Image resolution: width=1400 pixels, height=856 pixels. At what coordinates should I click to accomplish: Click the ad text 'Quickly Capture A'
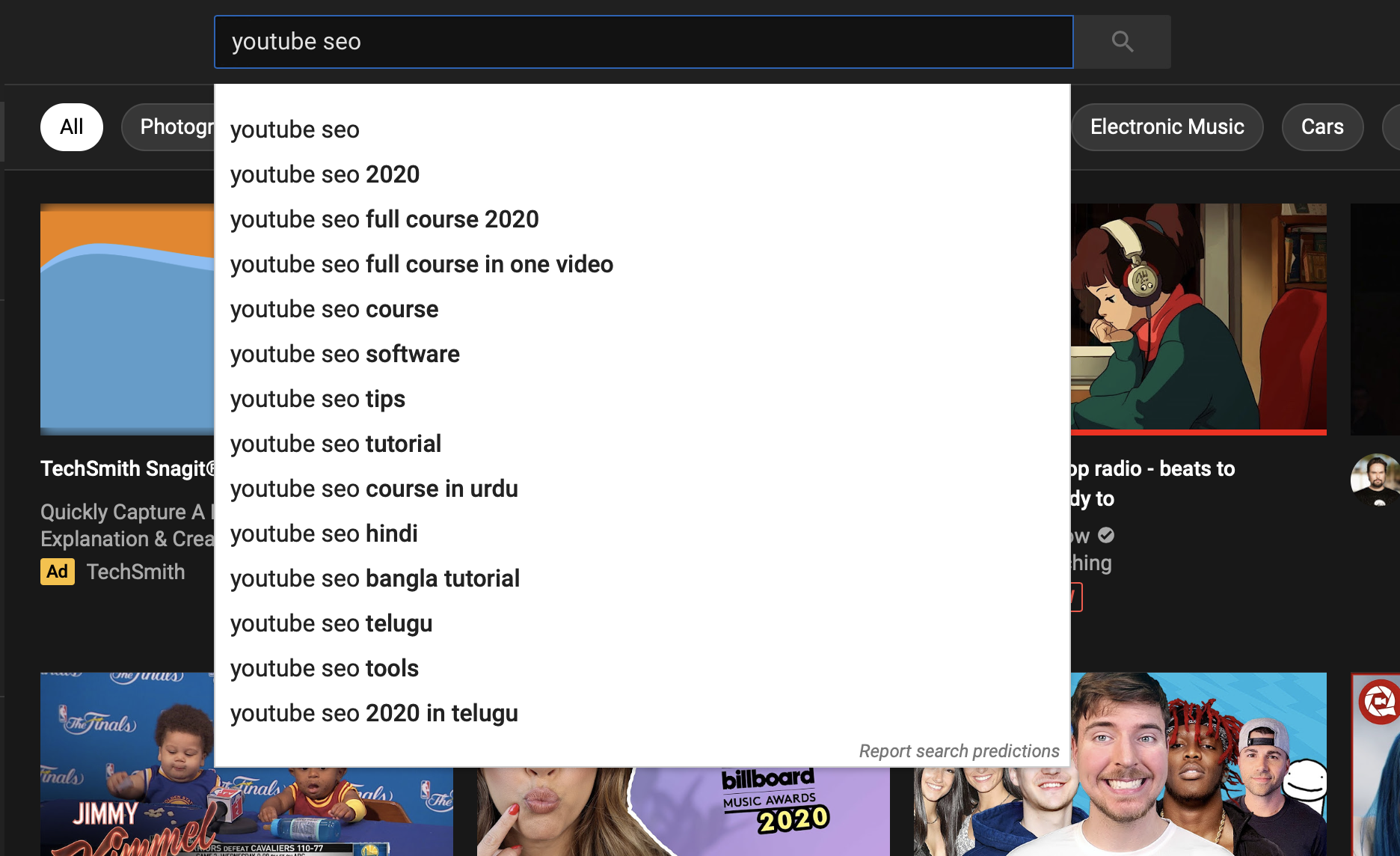click(x=122, y=512)
